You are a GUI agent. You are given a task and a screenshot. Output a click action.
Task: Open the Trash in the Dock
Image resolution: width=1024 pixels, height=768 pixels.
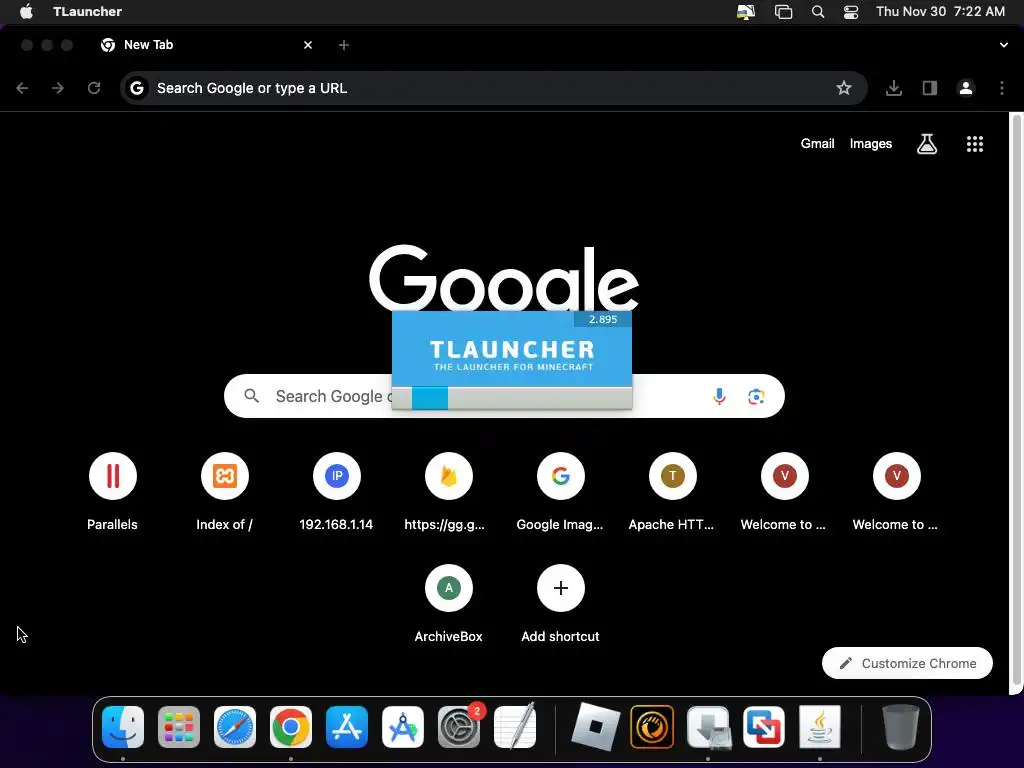pos(901,727)
